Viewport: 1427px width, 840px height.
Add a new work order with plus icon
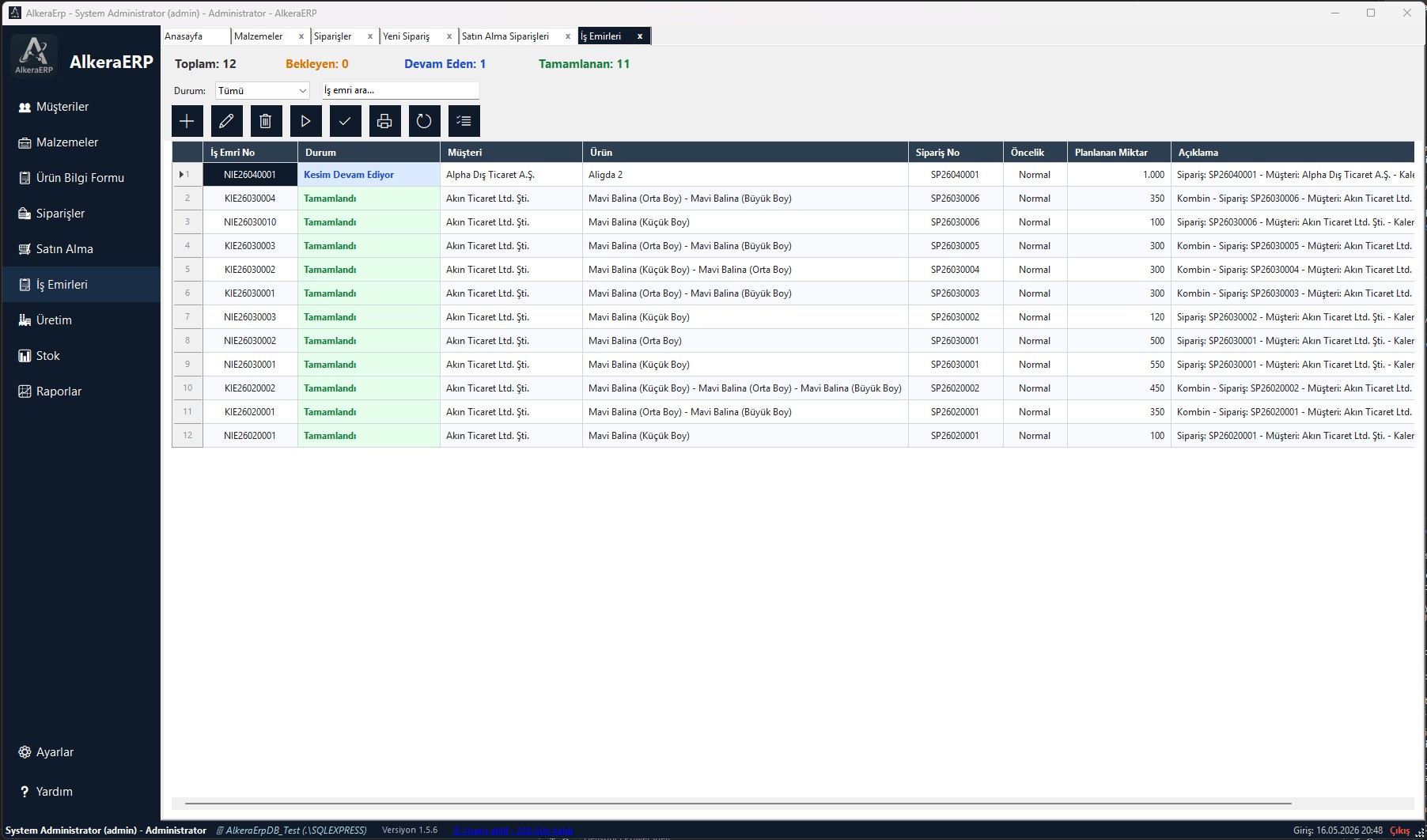[x=187, y=121]
